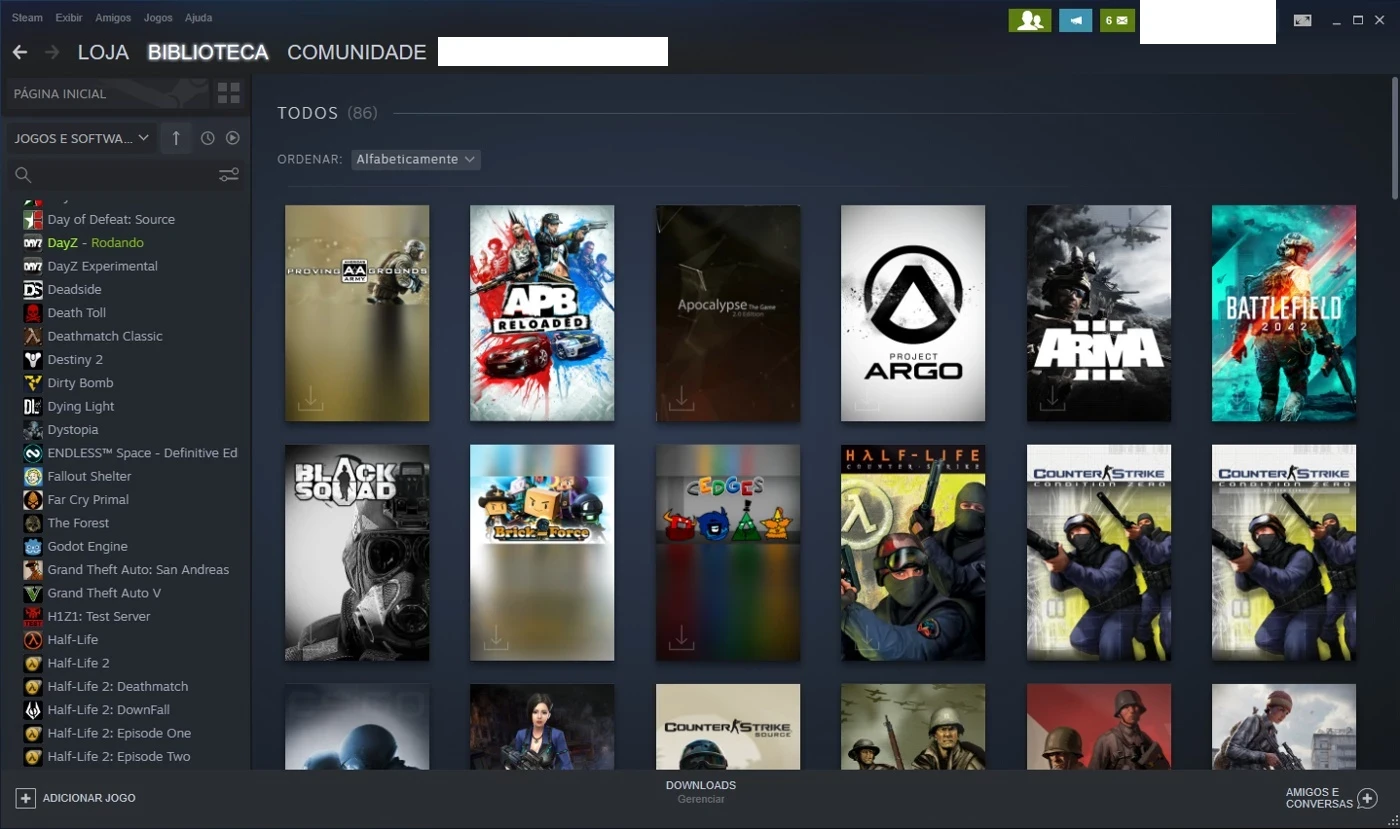Open friends list green icon
Image resolution: width=1400 pixels, height=829 pixels.
pyautogui.click(x=1030, y=20)
